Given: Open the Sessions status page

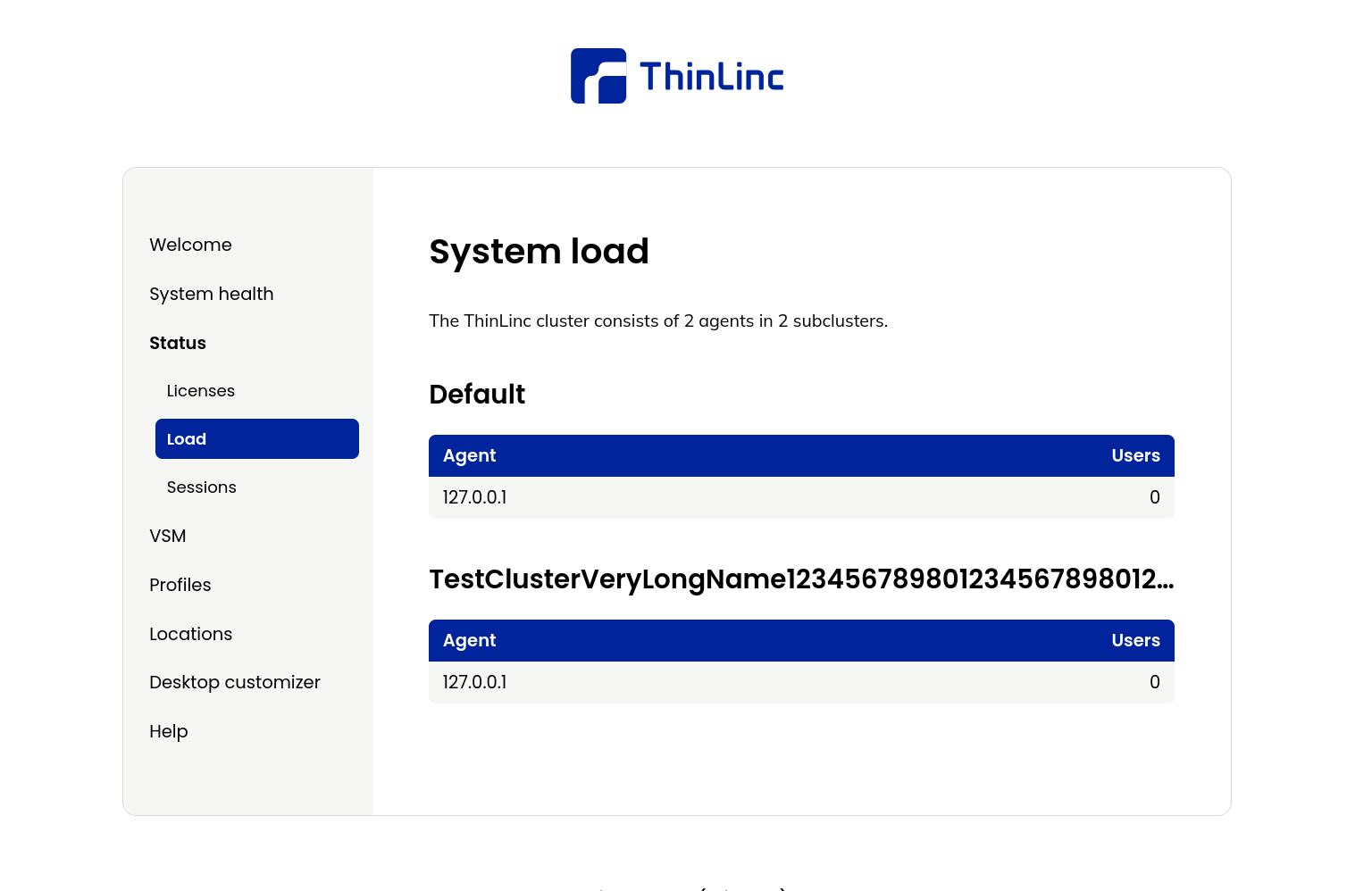Looking at the screenshot, I should 202,487.
